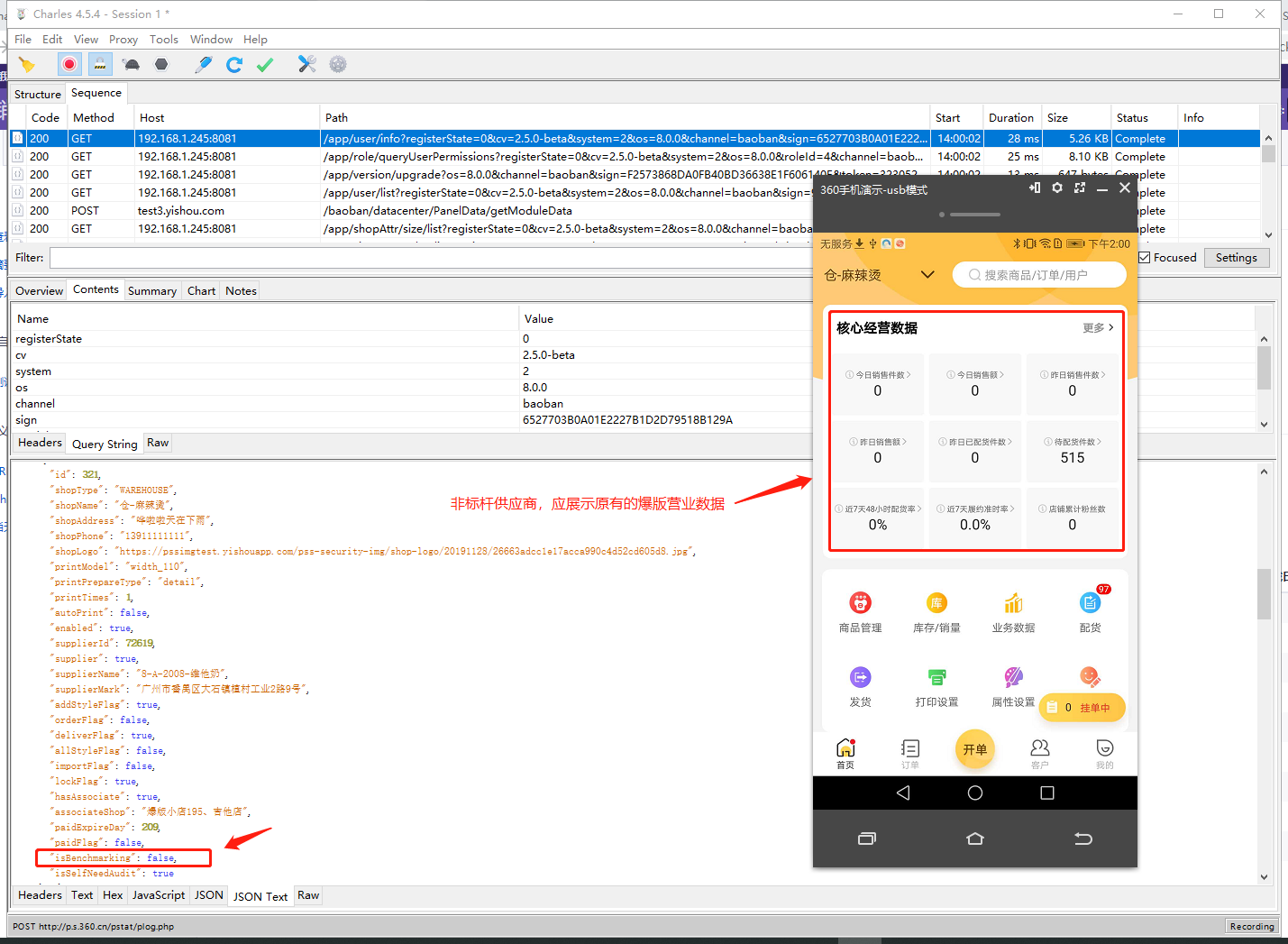Open 今日销售额 data card
This screenshot has width=1288, height=944.
click(x=975, y=384)
